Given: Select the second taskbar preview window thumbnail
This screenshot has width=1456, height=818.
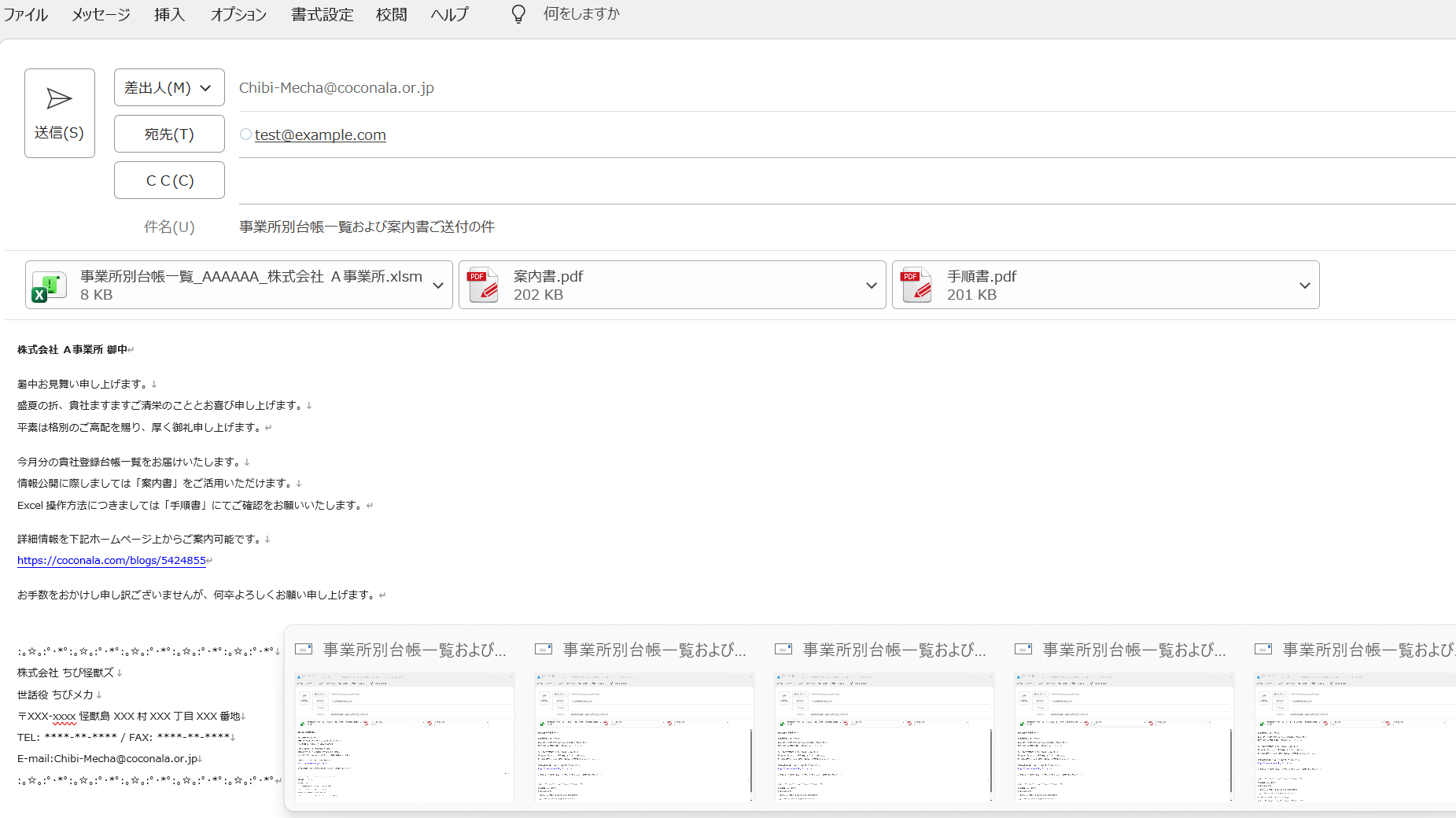Looking at the screenshot, I should coord(644,737).
